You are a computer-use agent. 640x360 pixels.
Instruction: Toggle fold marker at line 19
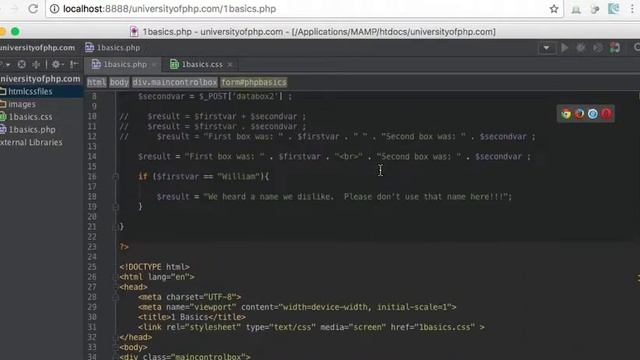[x=116, y=207]
